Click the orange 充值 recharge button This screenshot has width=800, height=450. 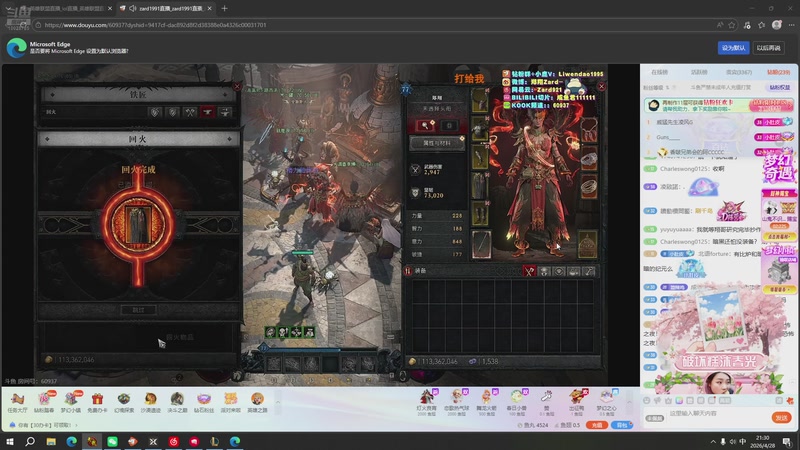[597, 425]
